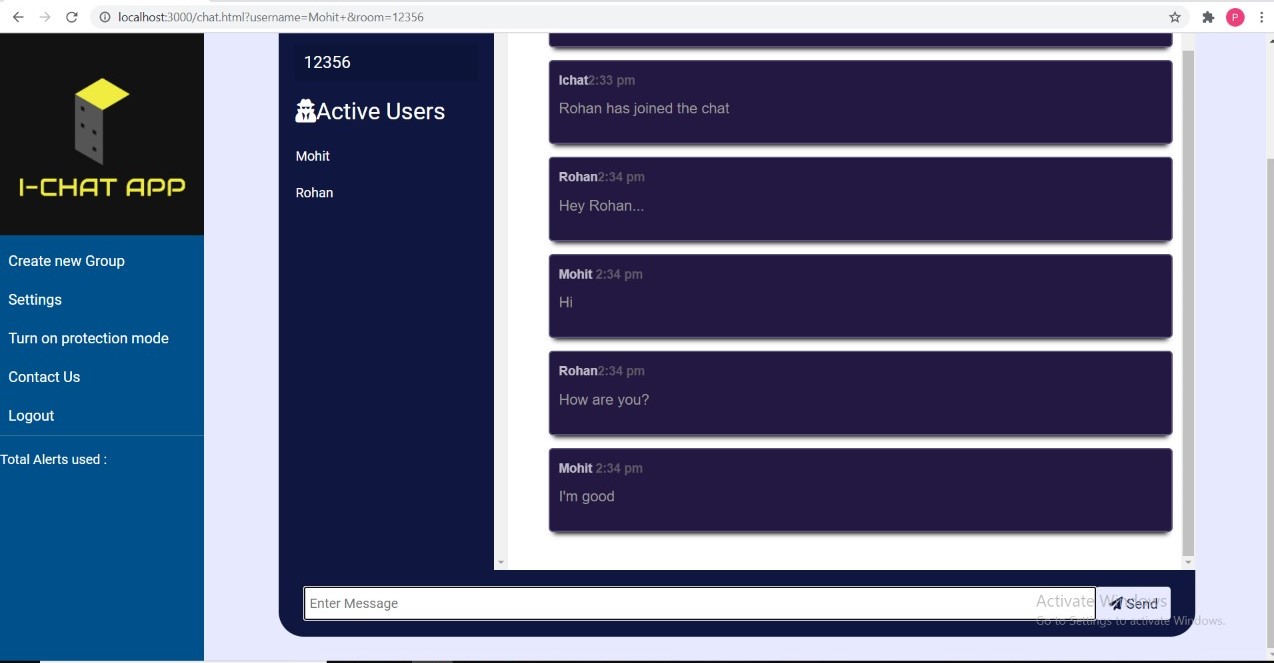Open Create new Group
This screenshot has height=663, width=1274.
[66, 261]
